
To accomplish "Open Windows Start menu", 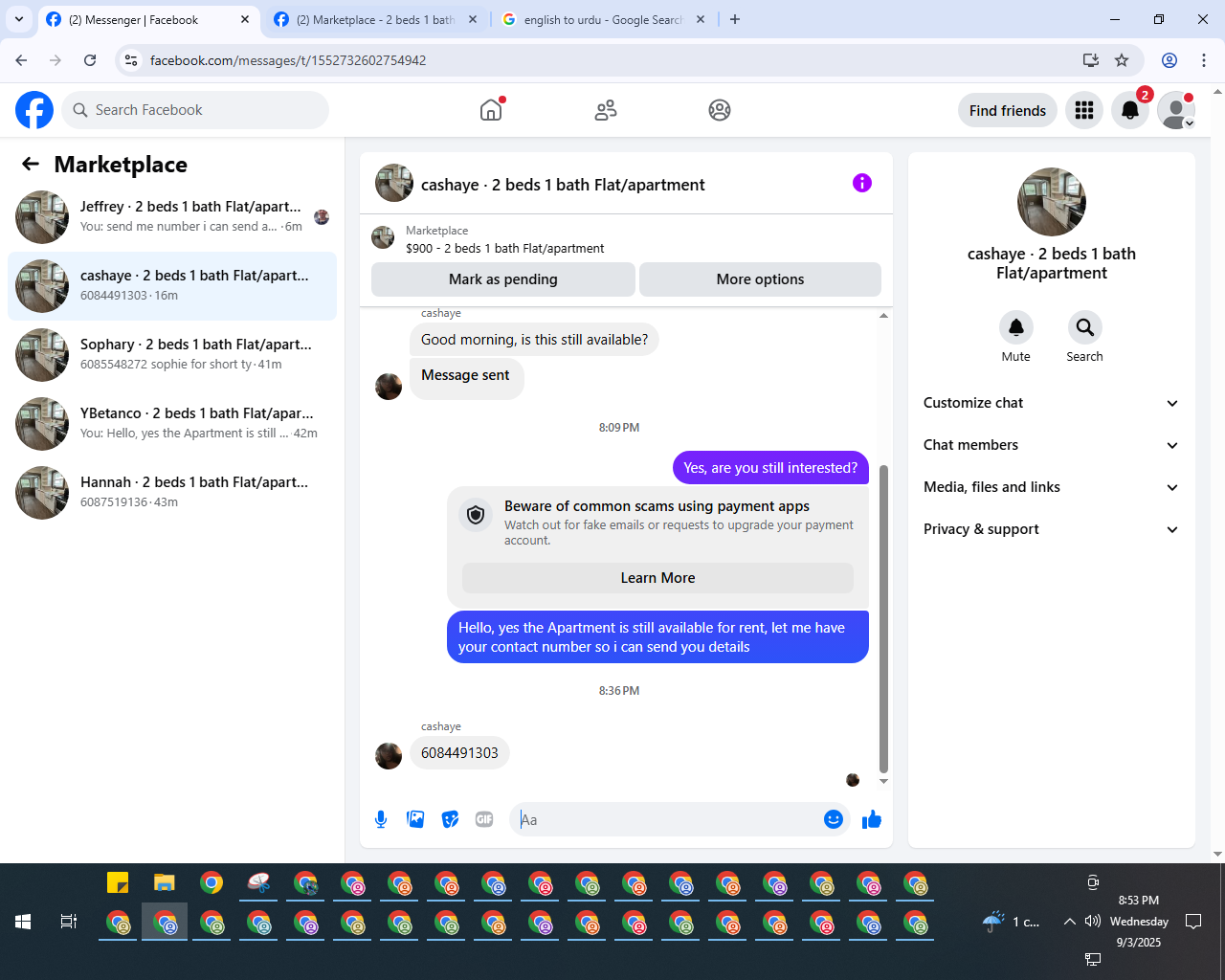I will [23, 922].
